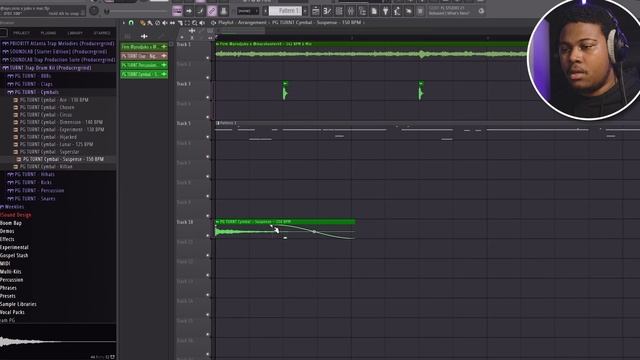Toggle the mute switch on Track 10

point(208,236)
